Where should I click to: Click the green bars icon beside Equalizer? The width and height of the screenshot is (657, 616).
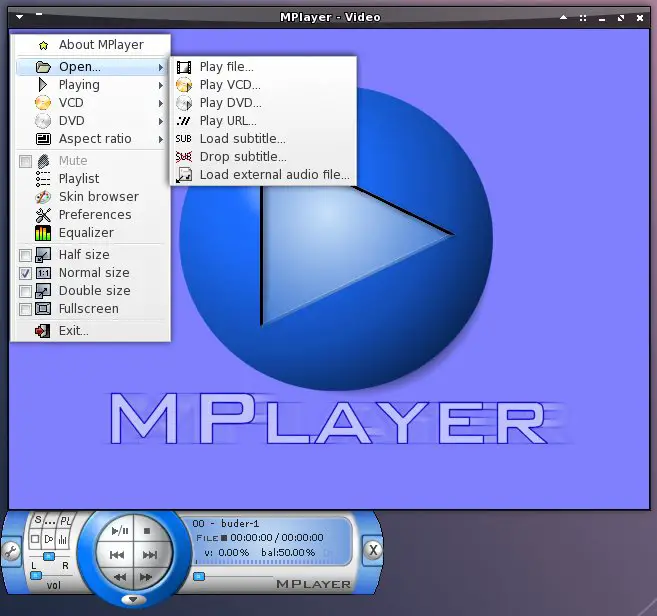click(x=43, y=233)
